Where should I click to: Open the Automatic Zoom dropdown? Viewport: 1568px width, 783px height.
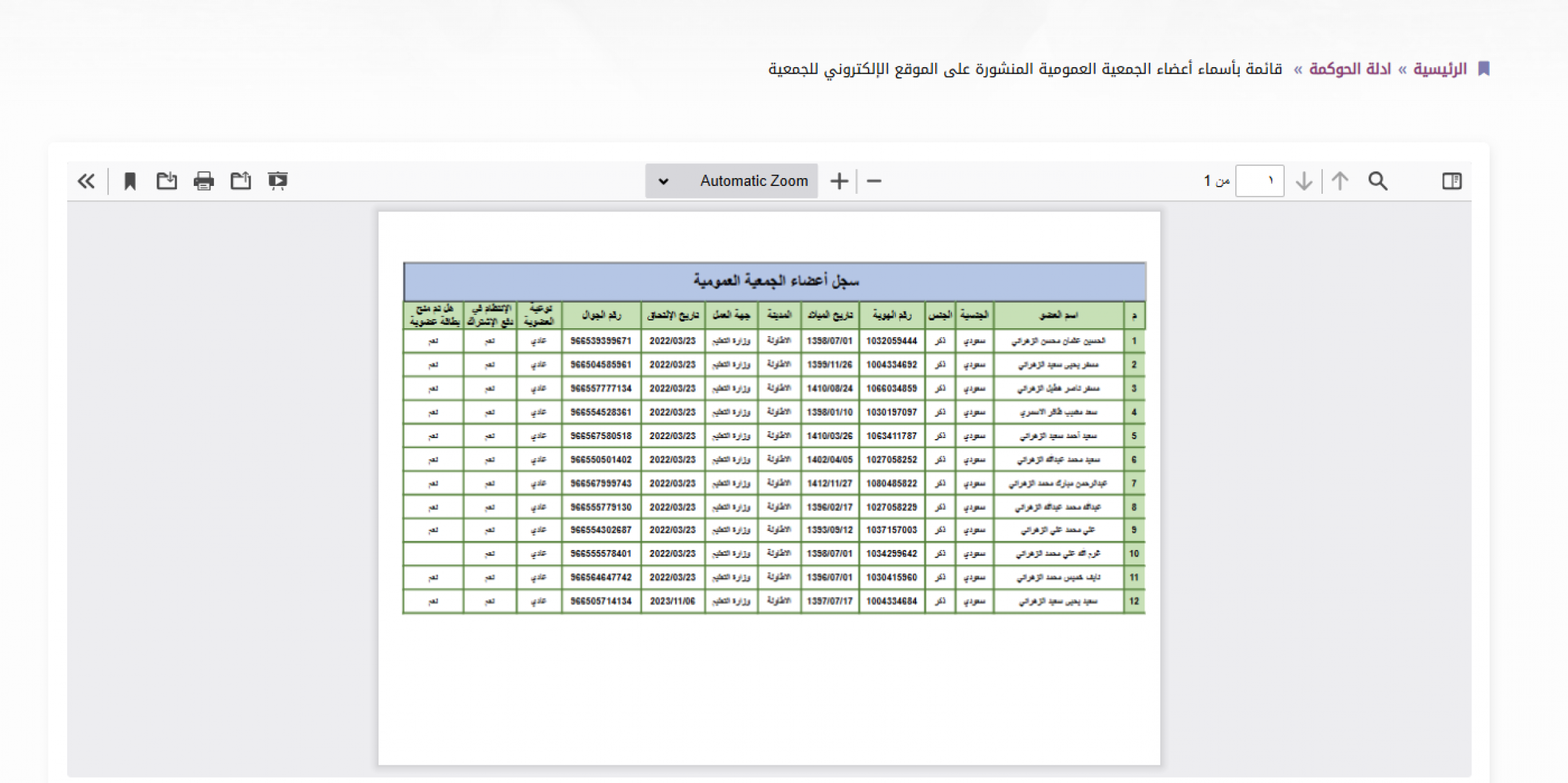tap(752, 181)
